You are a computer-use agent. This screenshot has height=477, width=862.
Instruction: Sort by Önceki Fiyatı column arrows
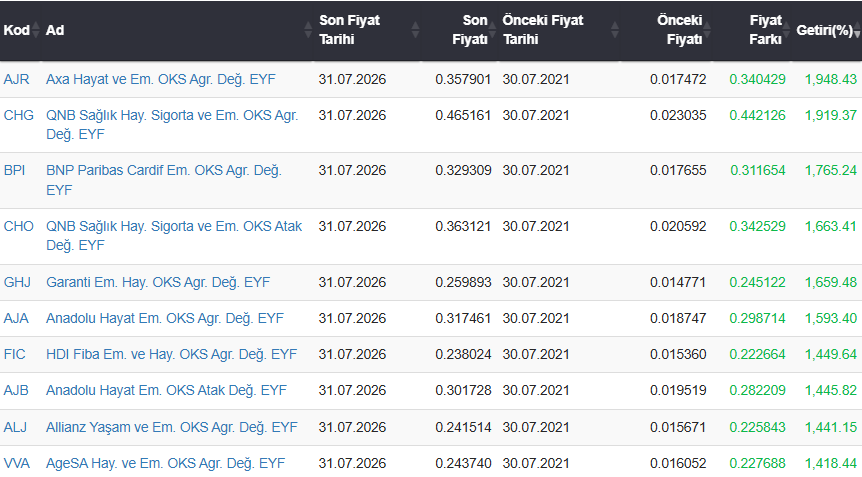point(707,30)
